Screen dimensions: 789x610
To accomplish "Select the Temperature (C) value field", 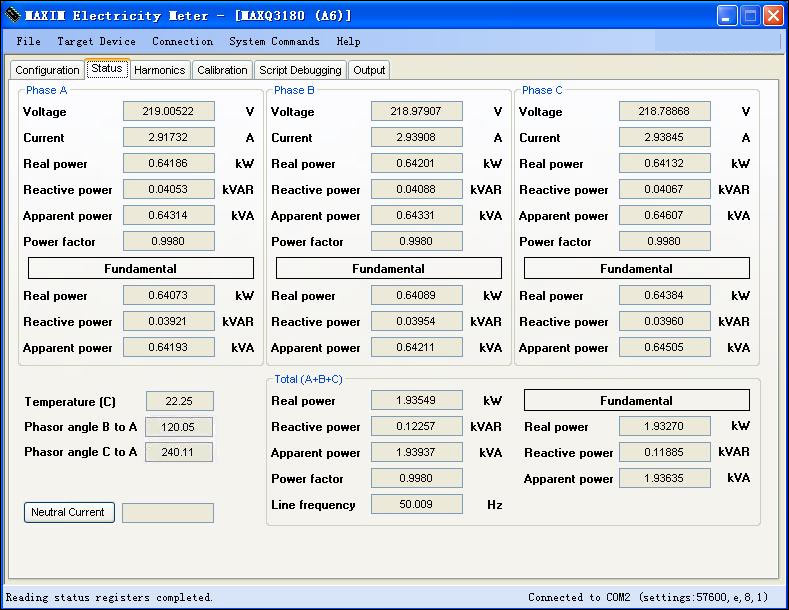I will 179,401.
